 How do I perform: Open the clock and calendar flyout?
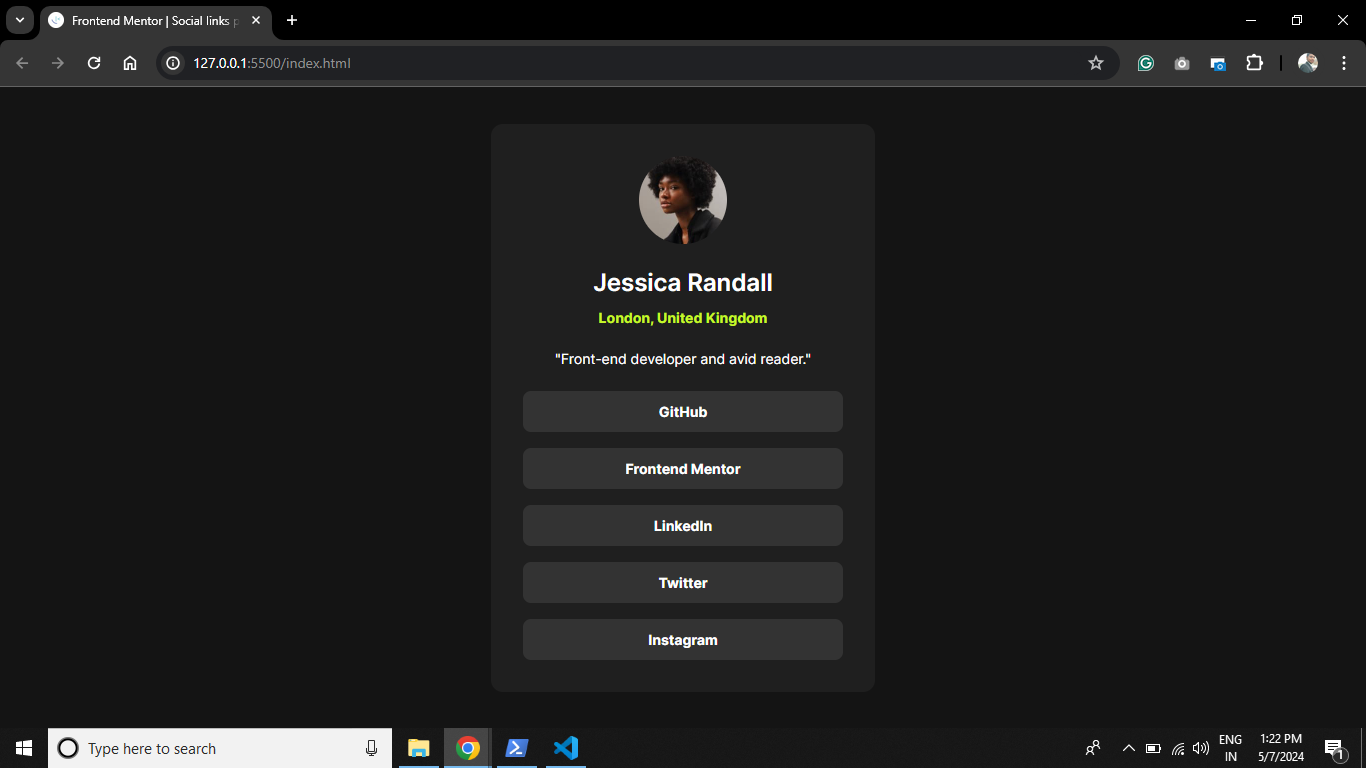point(1281,748)
